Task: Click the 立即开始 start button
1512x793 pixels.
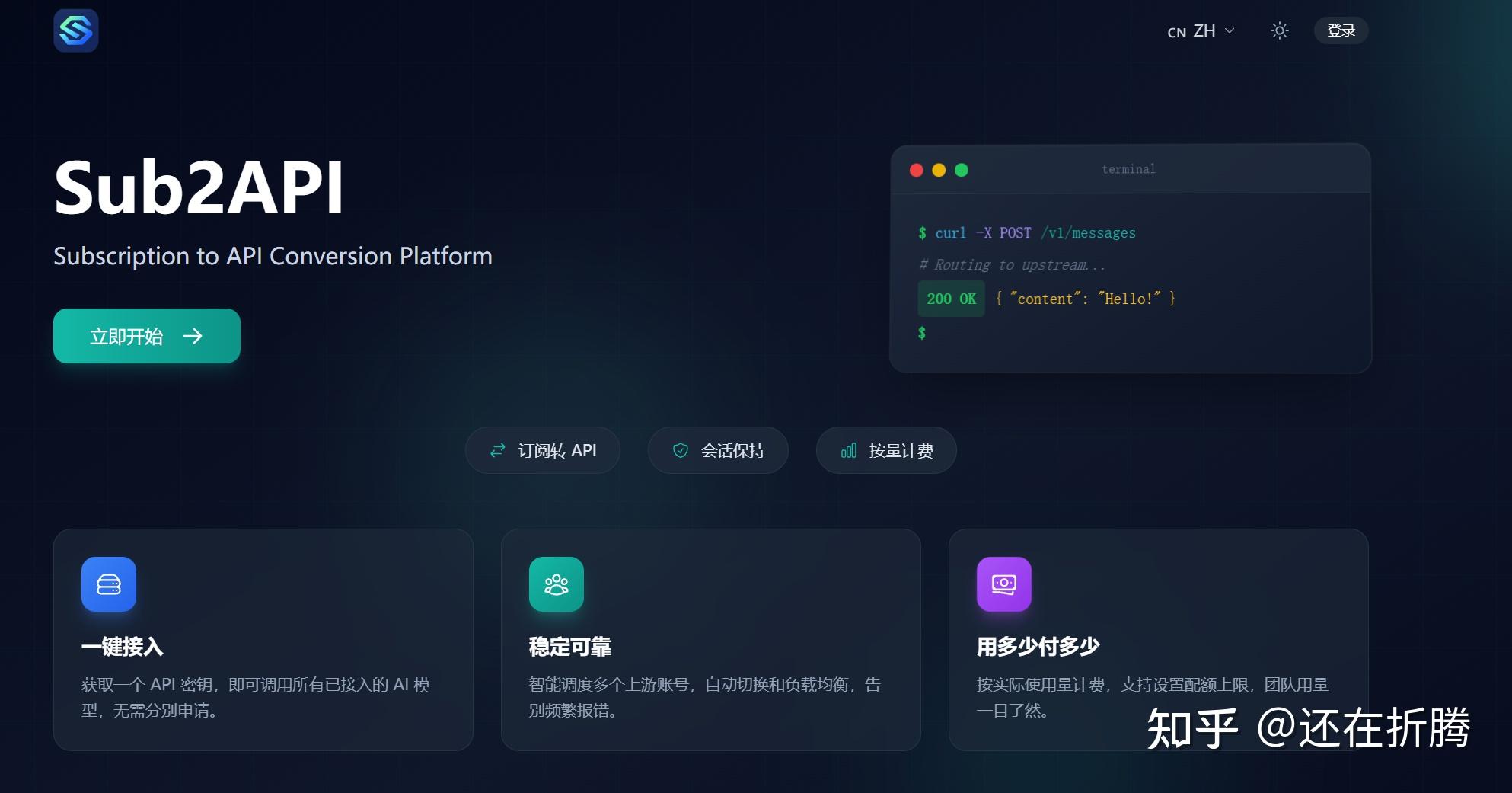Action: coord(147,336)
